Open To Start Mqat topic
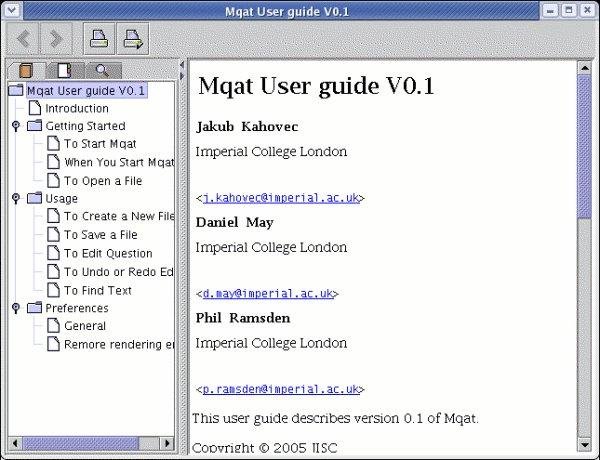Viewport: 600px width, 460px height. tap(100, 144)
